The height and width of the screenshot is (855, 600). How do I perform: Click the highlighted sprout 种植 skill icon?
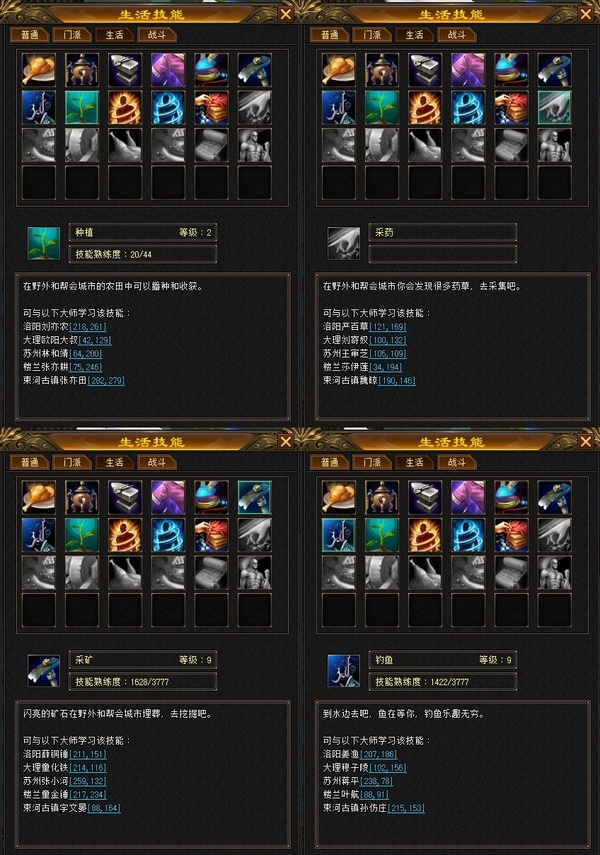82,107
